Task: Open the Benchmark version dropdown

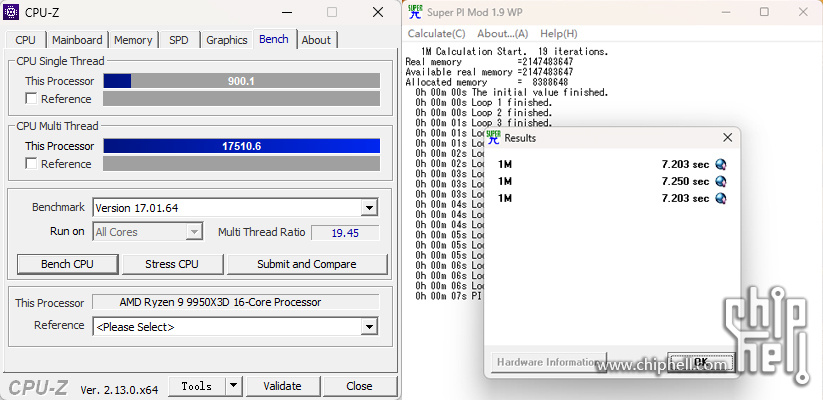Action: (x=370, y=208)
